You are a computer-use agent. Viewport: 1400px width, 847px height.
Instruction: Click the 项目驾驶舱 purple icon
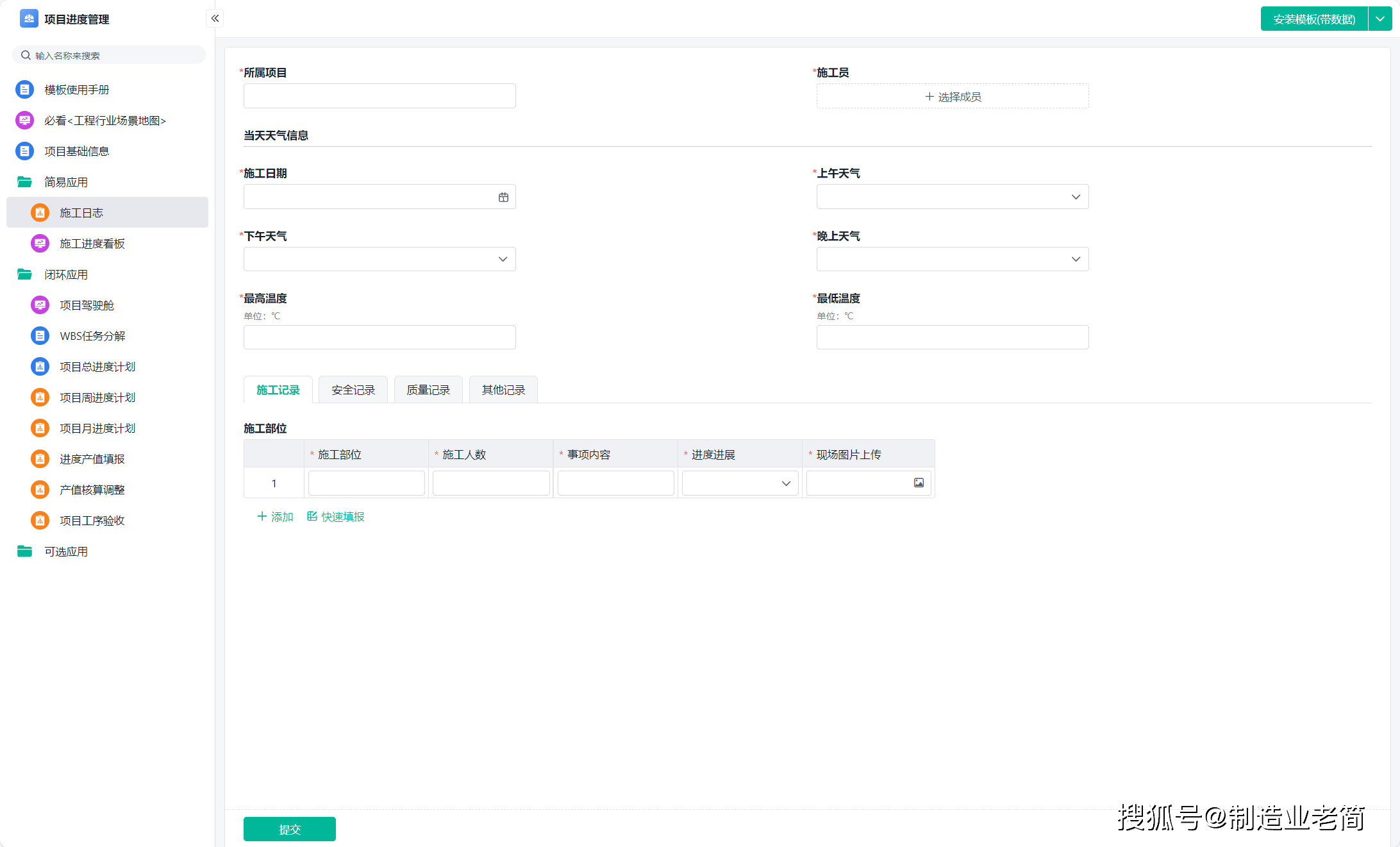(x=40, y=305)
